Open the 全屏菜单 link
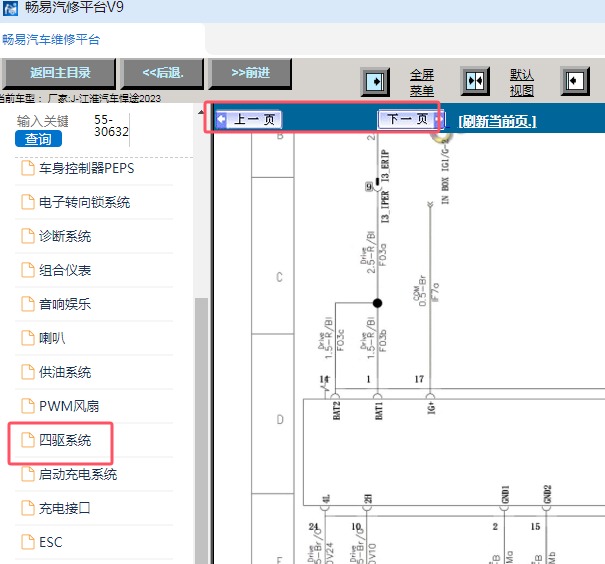This screenshot has width=605, height=564. (422, 83)
